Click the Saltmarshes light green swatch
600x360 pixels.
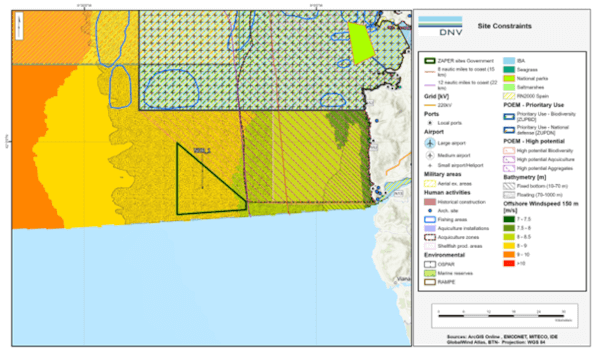[509, 87]
